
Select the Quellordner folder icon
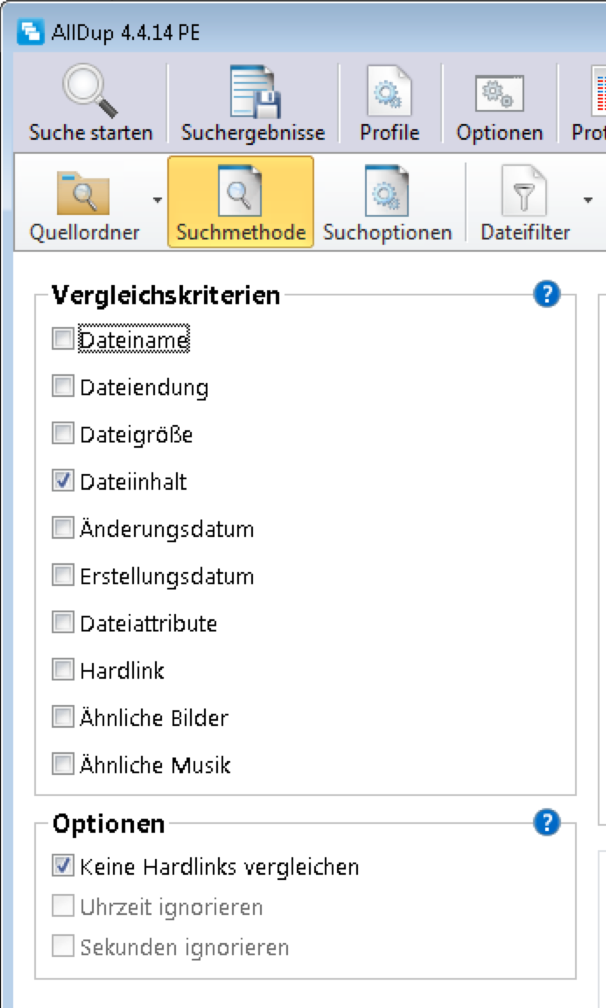pyautogui.click(x=83, y=193)
